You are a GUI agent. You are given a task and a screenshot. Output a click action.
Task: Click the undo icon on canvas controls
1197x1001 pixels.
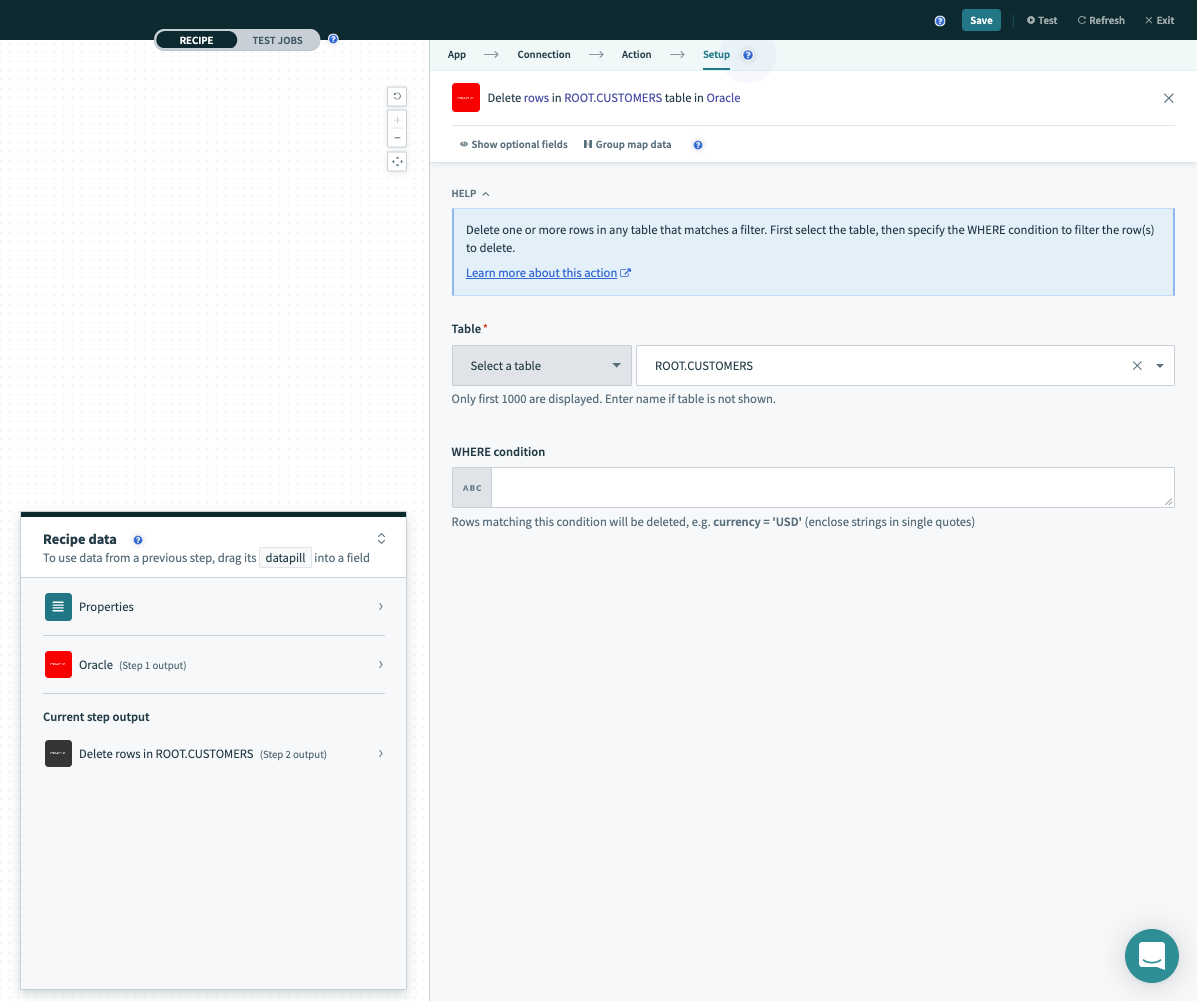[397, 96]
